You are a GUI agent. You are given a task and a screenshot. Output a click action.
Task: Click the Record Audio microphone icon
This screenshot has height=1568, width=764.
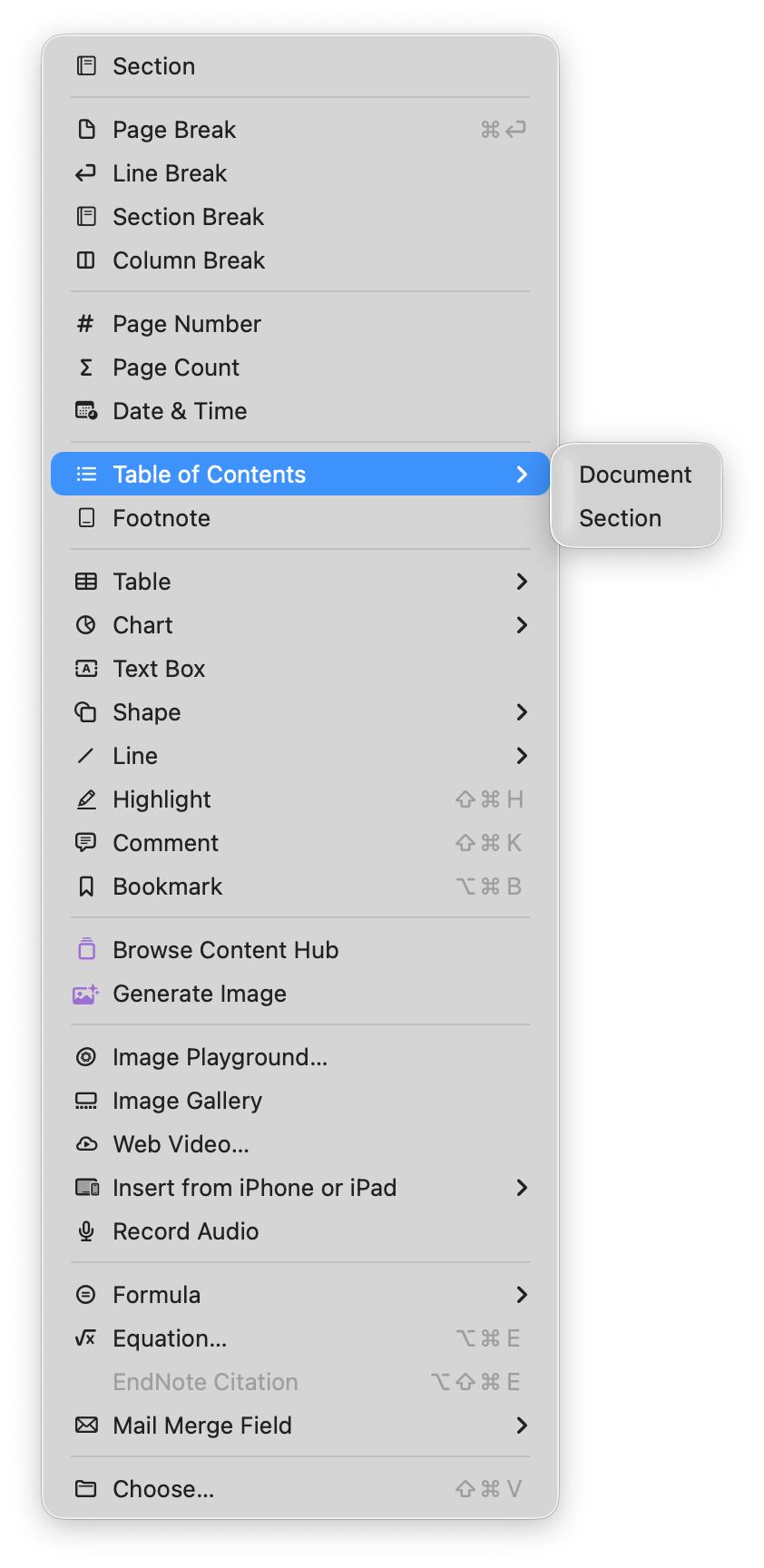(x=86, y=1231)
